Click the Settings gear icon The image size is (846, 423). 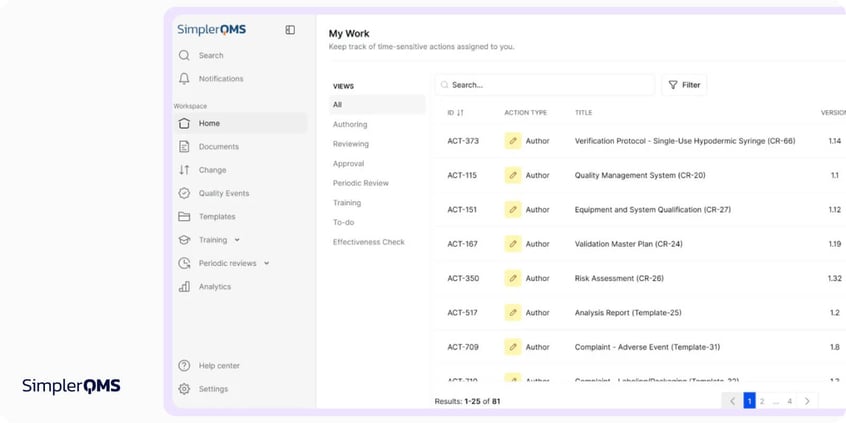point(184,389)
